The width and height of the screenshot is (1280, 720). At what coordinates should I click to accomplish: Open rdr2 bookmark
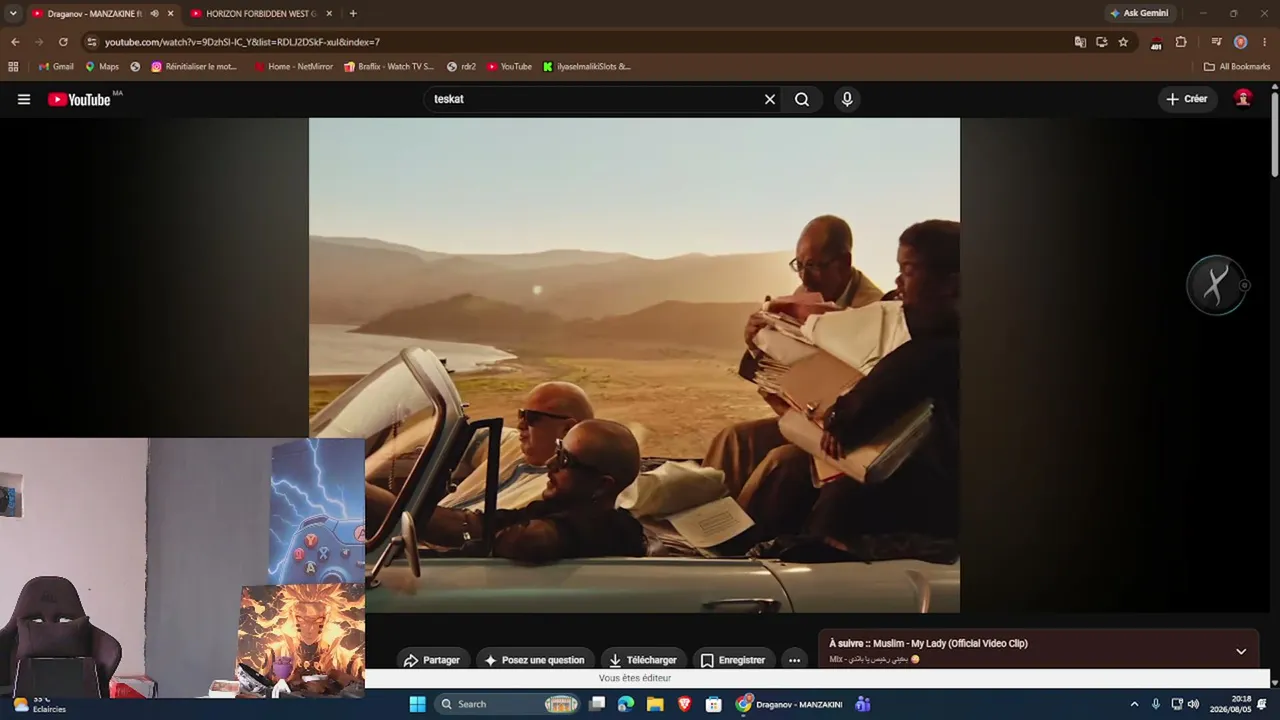click(461, 67)
